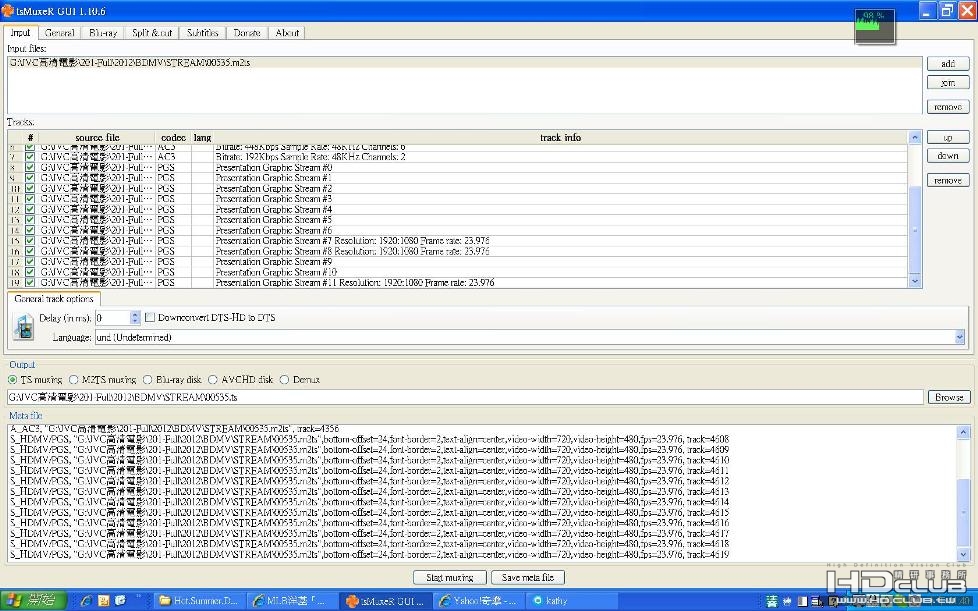The height and width of the screenshot is (611, 978).
Task: Increase delay with spinner arrow
Action: (x=135, y=314)
